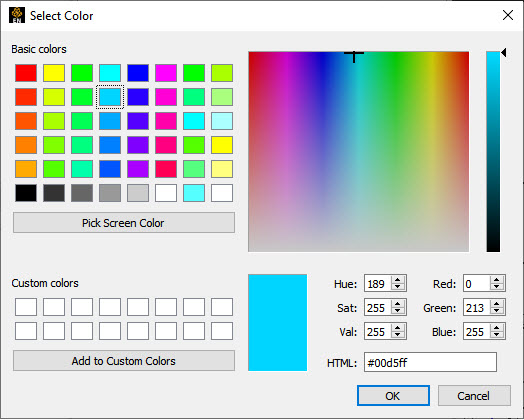Raise the Val value using its up arrow

(x=397, y=328)
